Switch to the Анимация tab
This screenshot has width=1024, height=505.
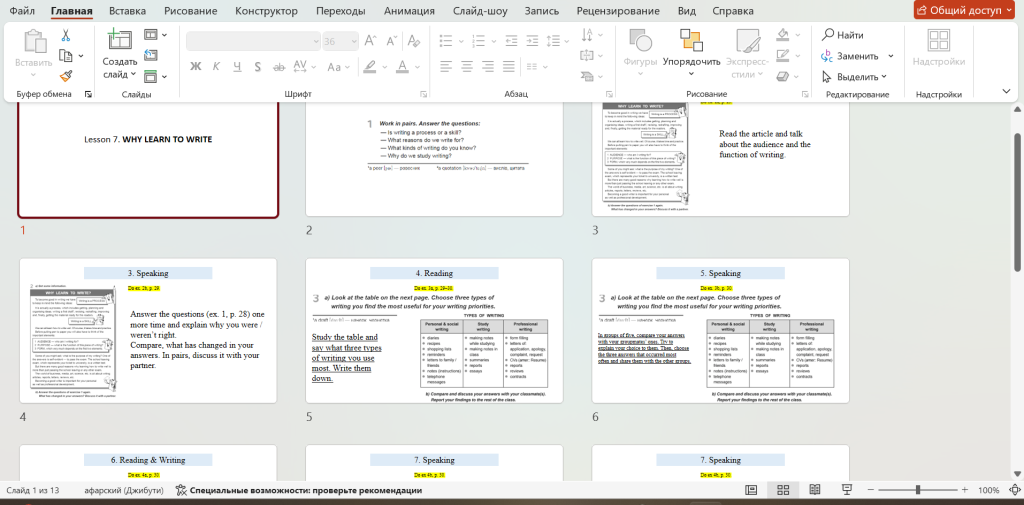(411, 11)
